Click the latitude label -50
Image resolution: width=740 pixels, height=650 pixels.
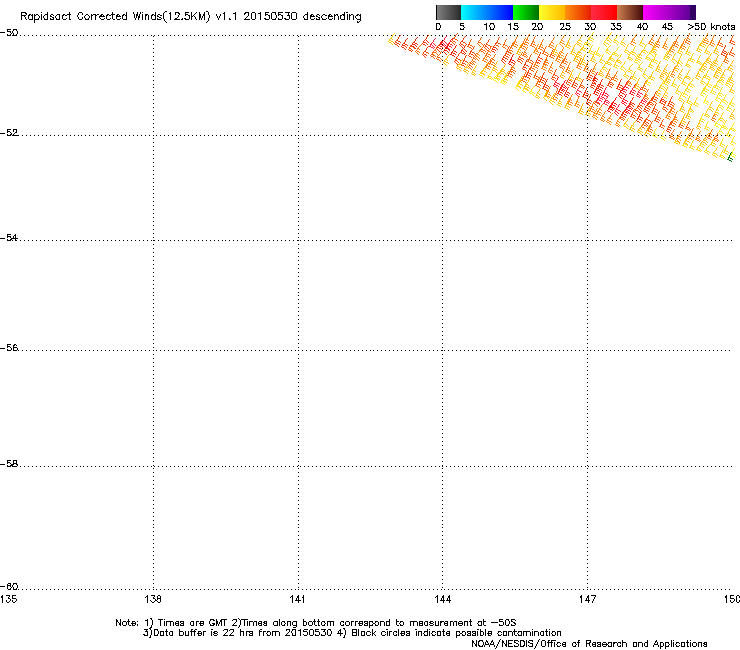(9, 33)
